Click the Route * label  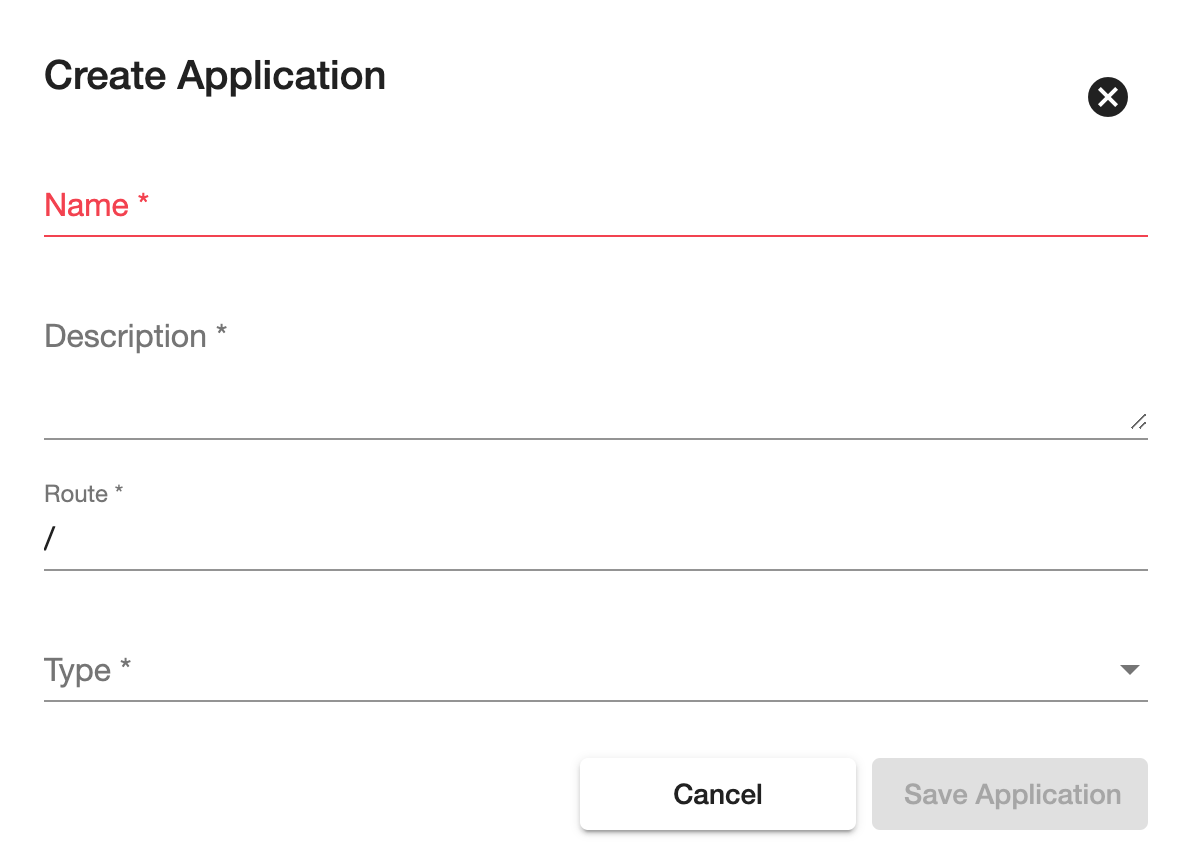pyautogui.click(x=83, y=494)
